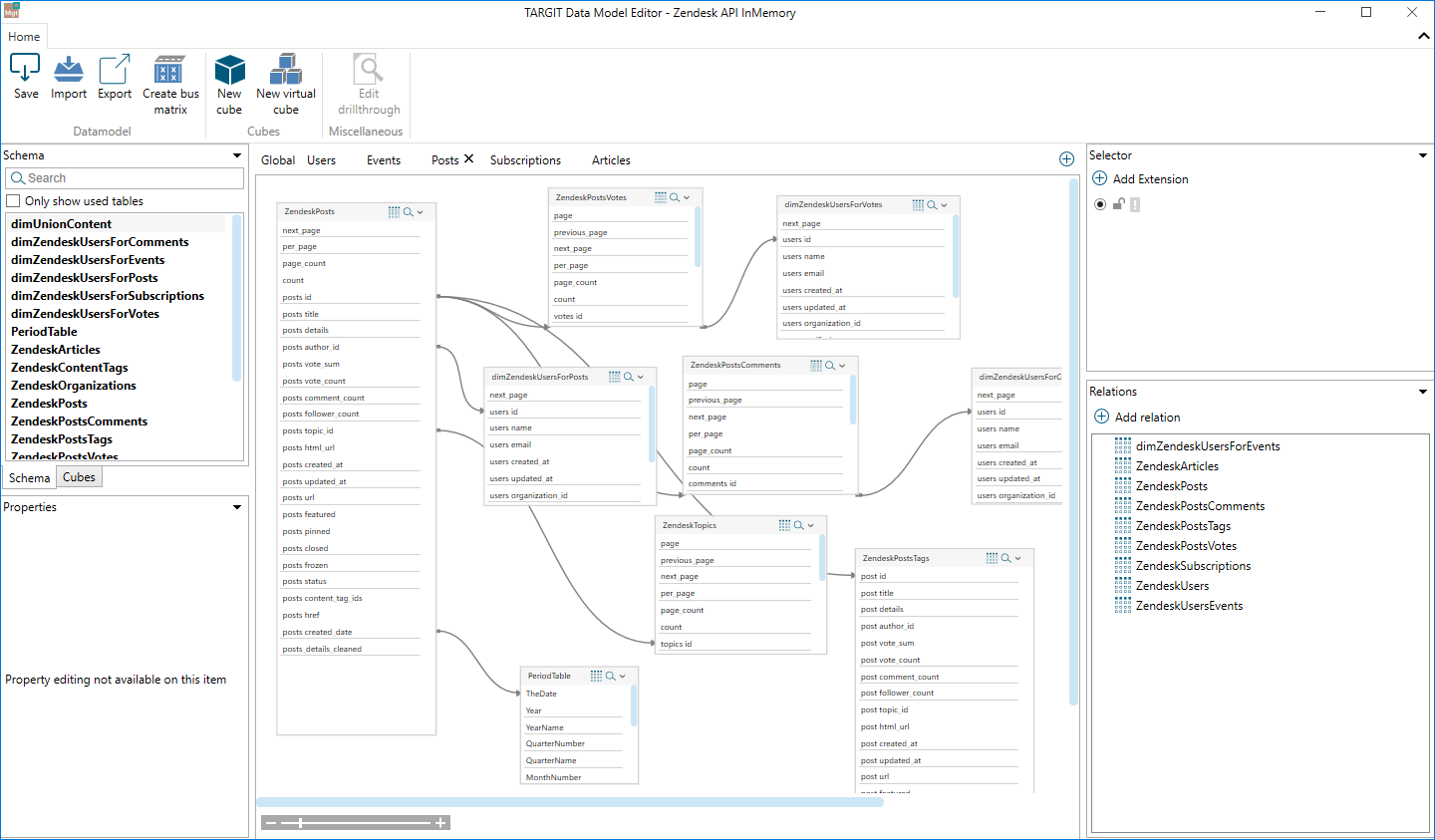
Task: Open grid view icon of ZendeskPostsVotes table
Action: click(x=661, y=197)
